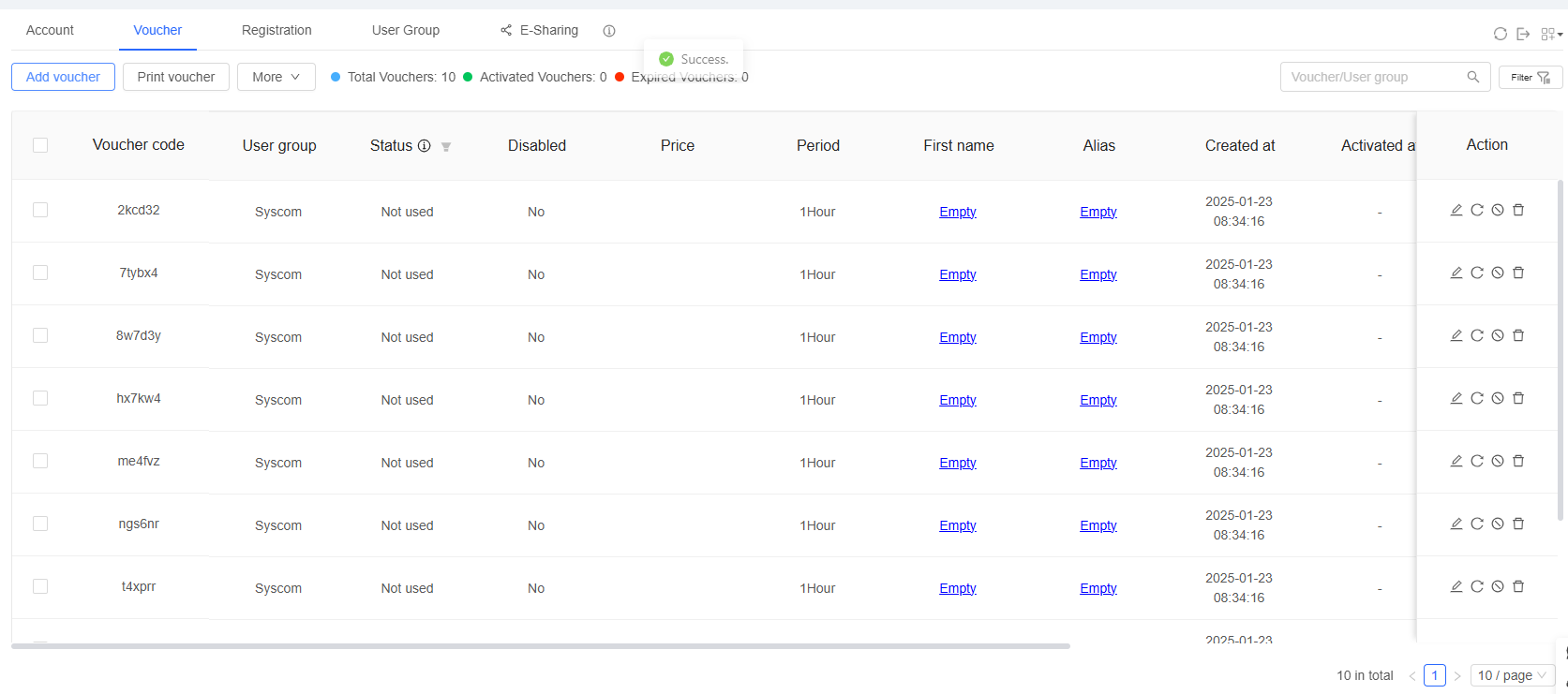Click the export icon in the top toolbar
The height and width of the screenshot is (694, 1568).
click(1523, 34)
